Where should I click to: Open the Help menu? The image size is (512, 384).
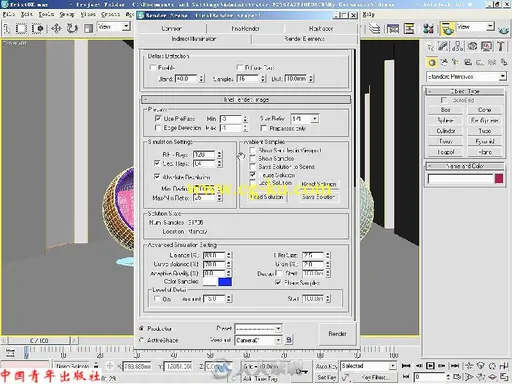[x=369, y=14]
